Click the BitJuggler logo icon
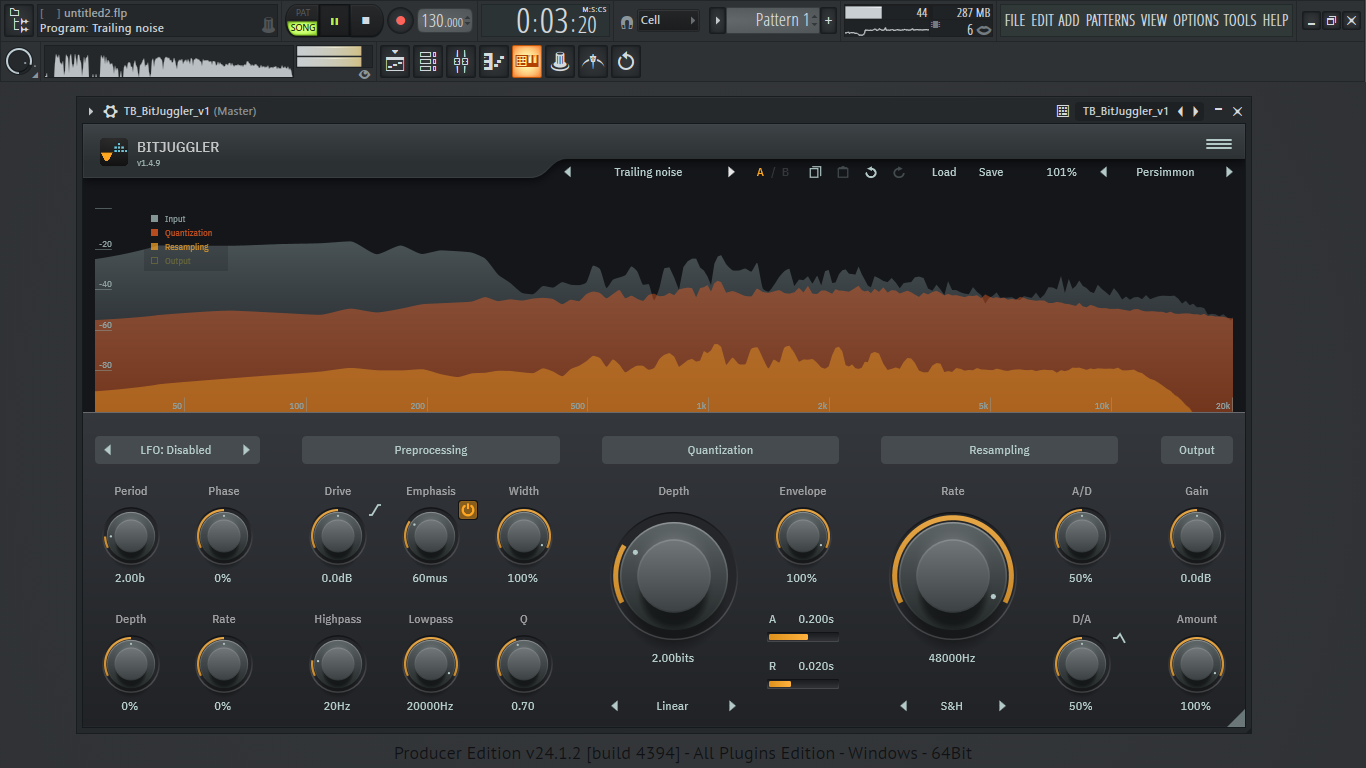Screen dimensions: 1366x768 coord(114,152)
